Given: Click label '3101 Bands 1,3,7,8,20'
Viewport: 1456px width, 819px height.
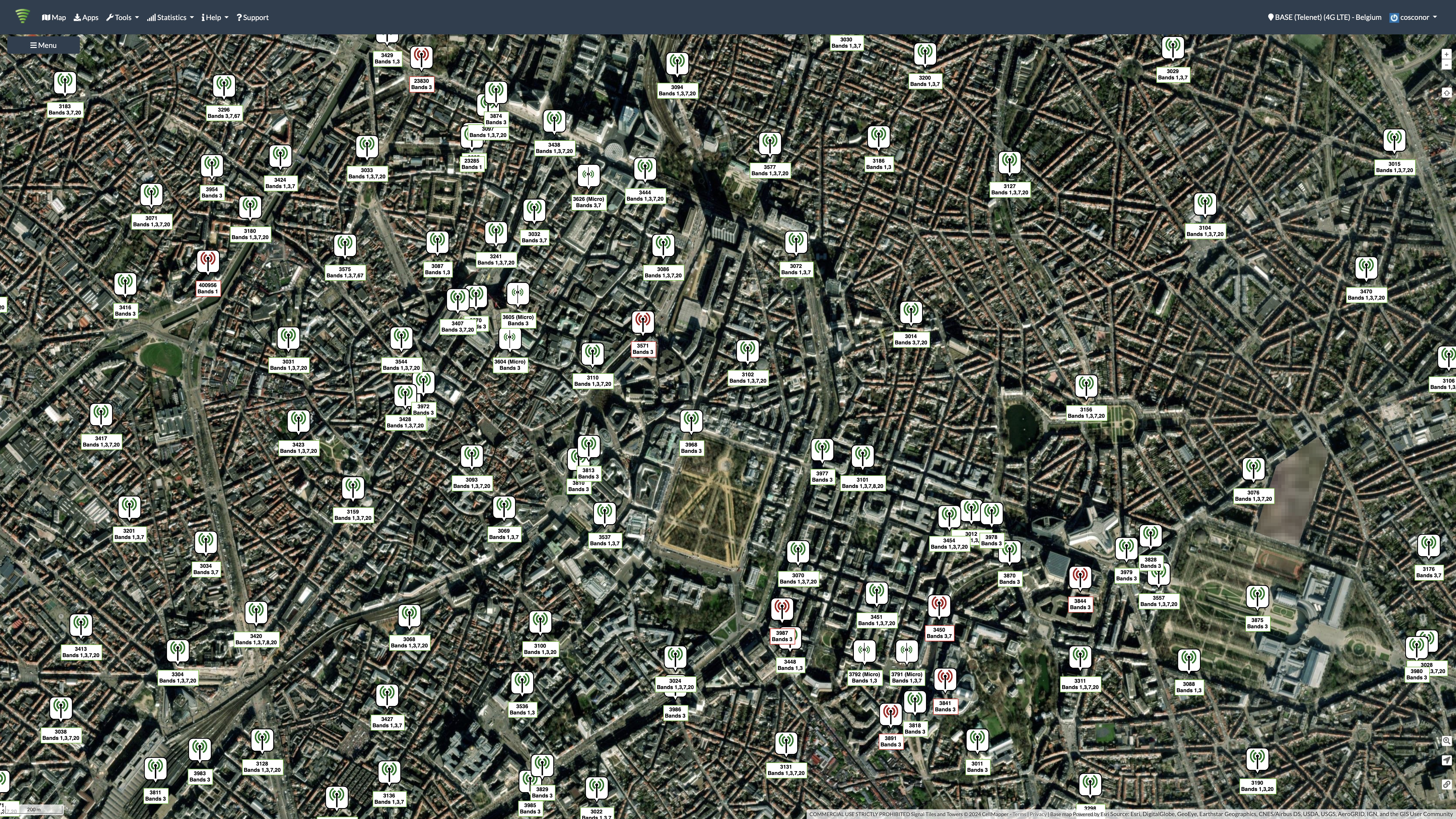Looking at the screenshot, I should tap(863, 483).
